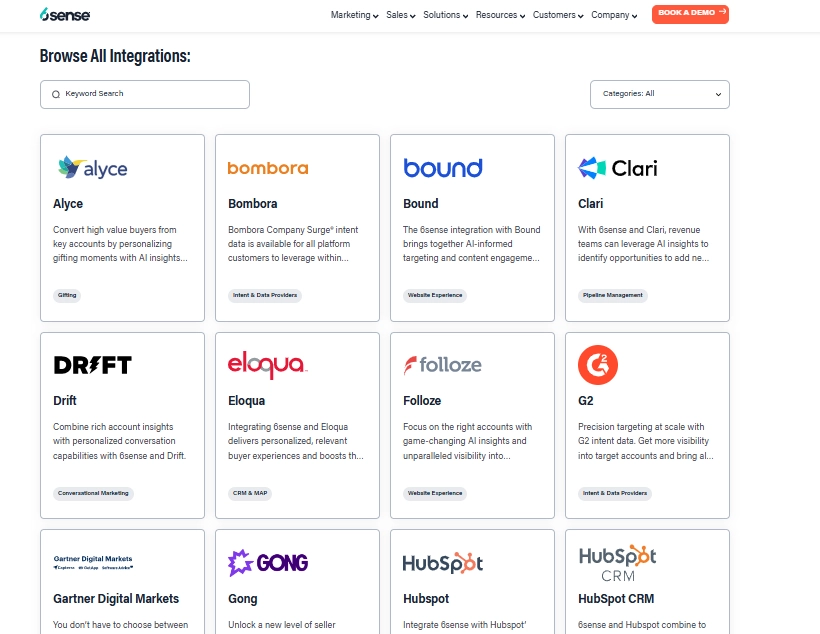Click the Bound blue logo
Viewport: 820px width, 634px height.
tap(443, 168)
